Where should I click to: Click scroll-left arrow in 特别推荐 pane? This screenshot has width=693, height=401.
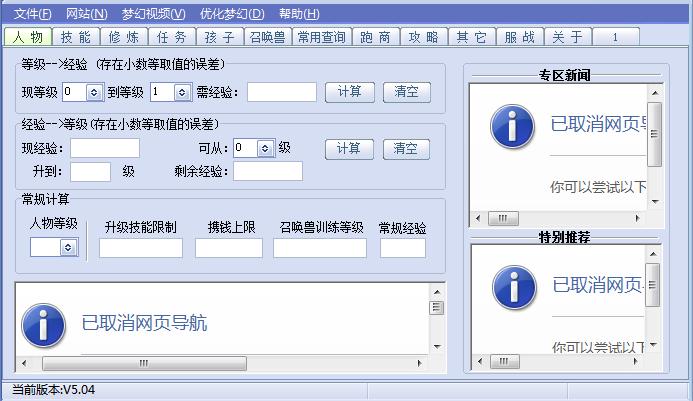tap(480, 362)
